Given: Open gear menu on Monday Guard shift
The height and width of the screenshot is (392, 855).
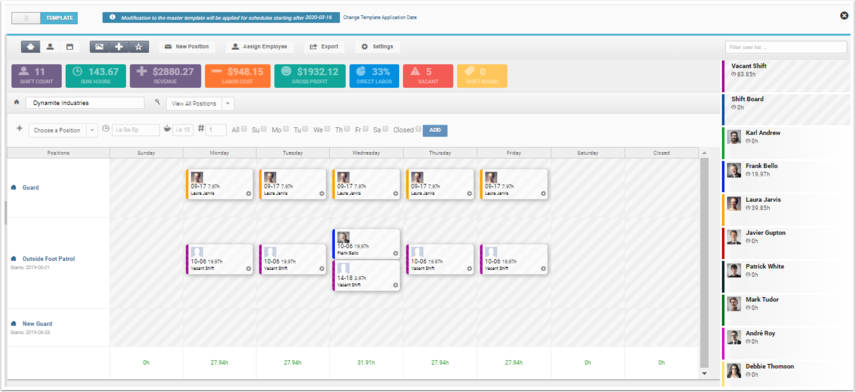Looking at the screenshot, I should pos(248,194).
